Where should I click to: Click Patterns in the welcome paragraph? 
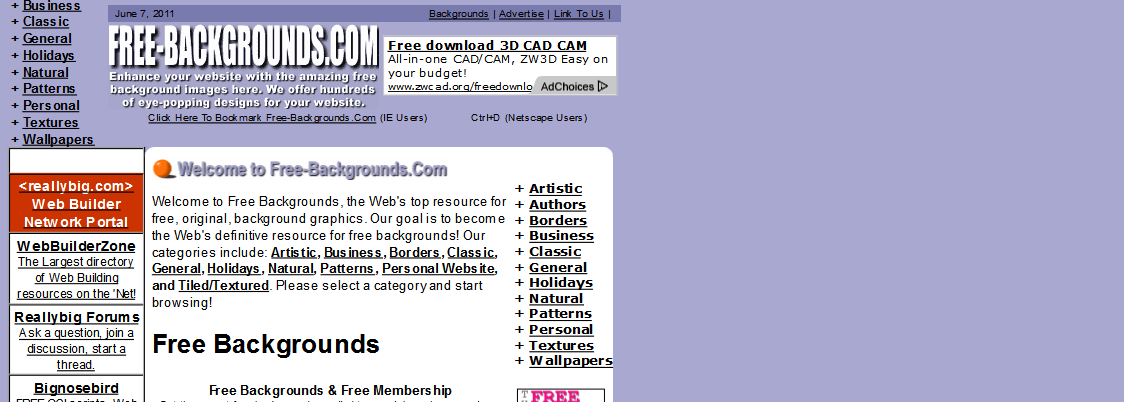pos(347,269)
